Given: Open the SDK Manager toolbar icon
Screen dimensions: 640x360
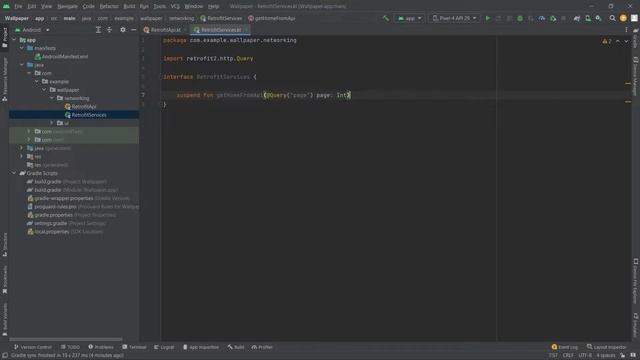Looking at the screenshot, I should pyautogui.click(x=598, y=18).
